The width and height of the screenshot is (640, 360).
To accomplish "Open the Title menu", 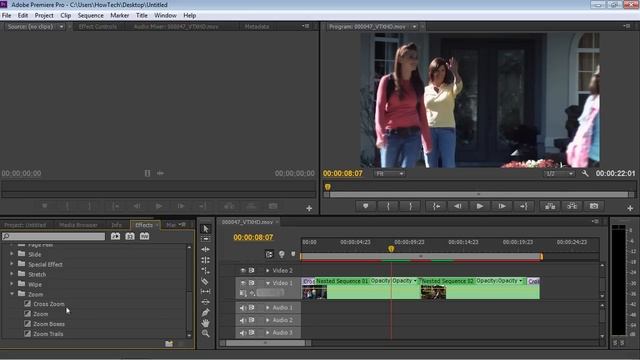I will [x=142, y=16].
